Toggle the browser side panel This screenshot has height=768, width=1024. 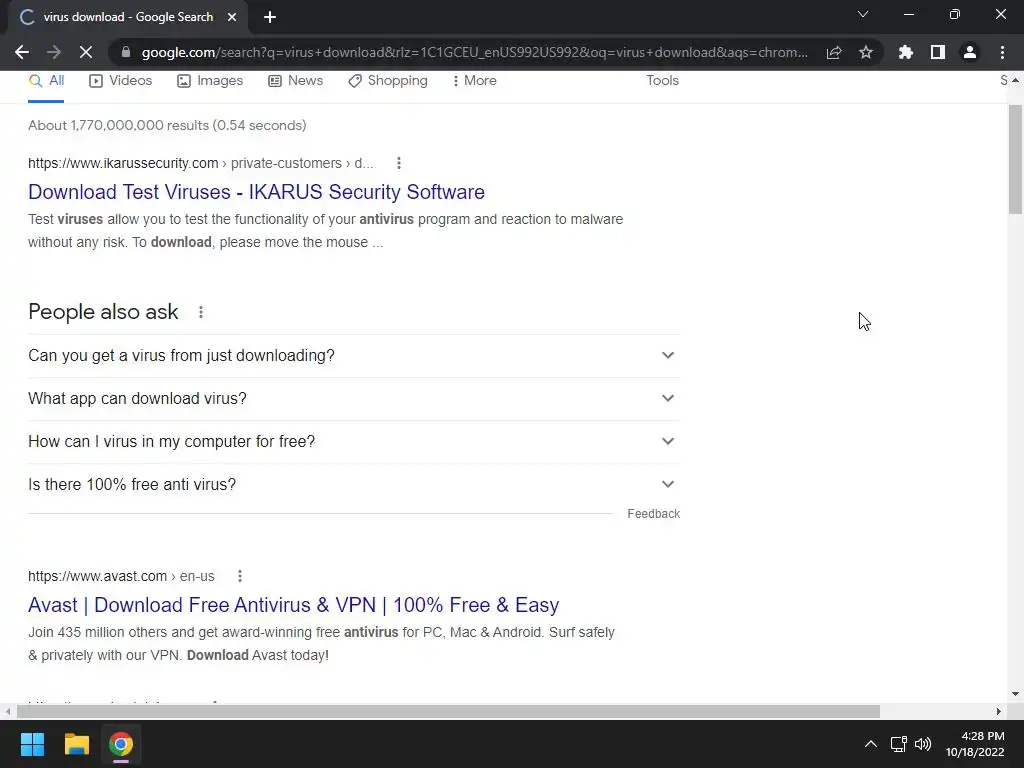(938, 52)
